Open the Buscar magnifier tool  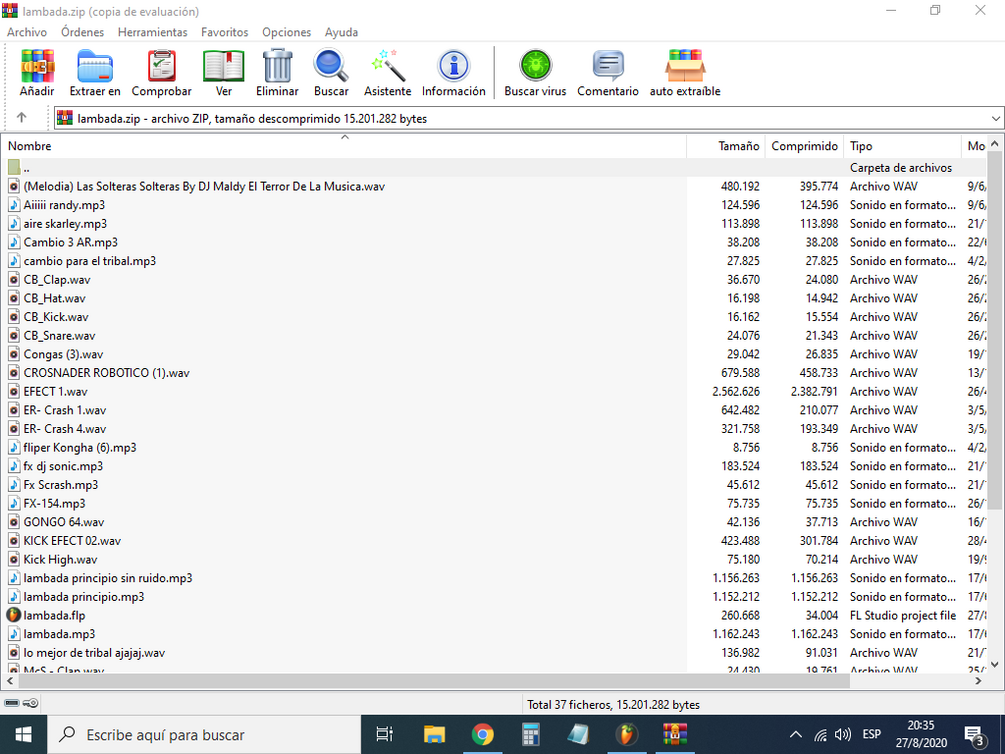(331, 65)
